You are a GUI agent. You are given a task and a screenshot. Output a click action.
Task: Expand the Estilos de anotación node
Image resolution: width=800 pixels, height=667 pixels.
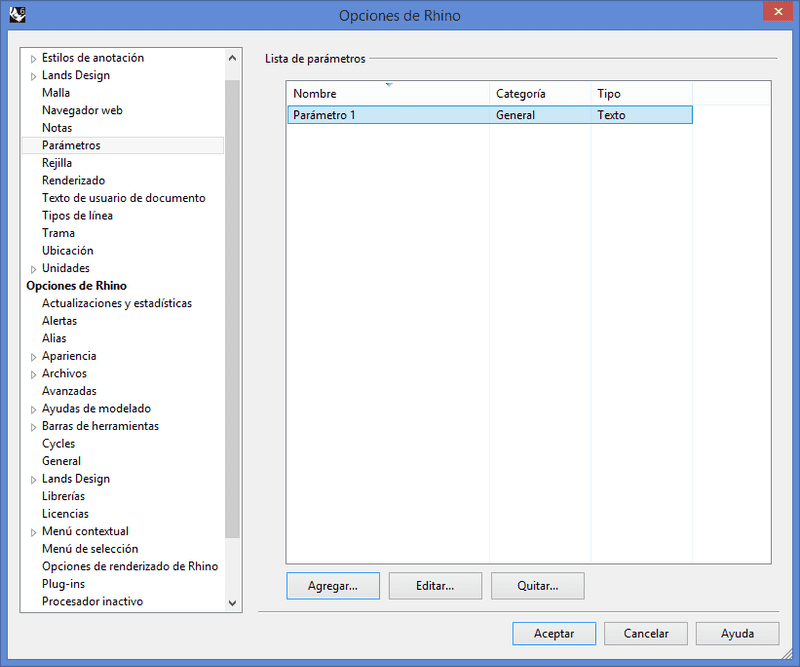[x=33, y=59]
